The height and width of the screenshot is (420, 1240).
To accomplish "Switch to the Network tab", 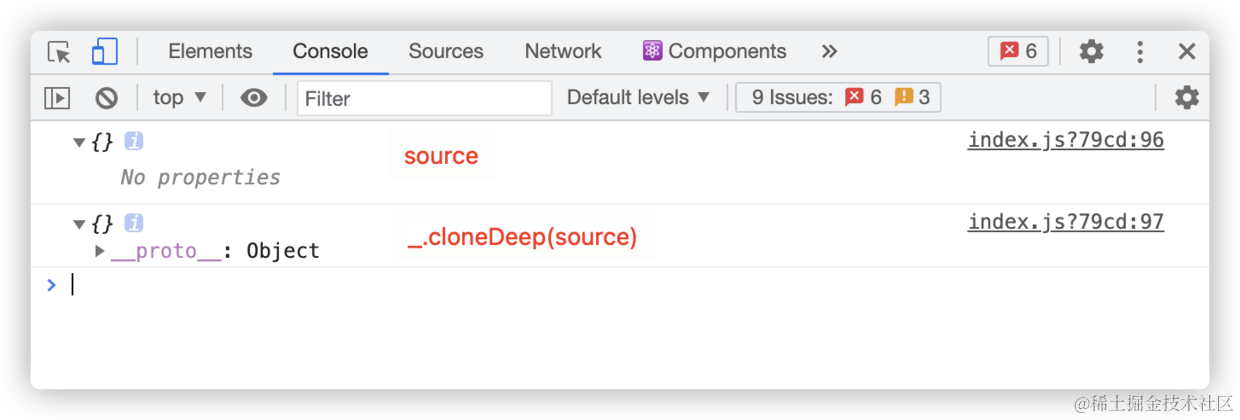I will point(563,52).
